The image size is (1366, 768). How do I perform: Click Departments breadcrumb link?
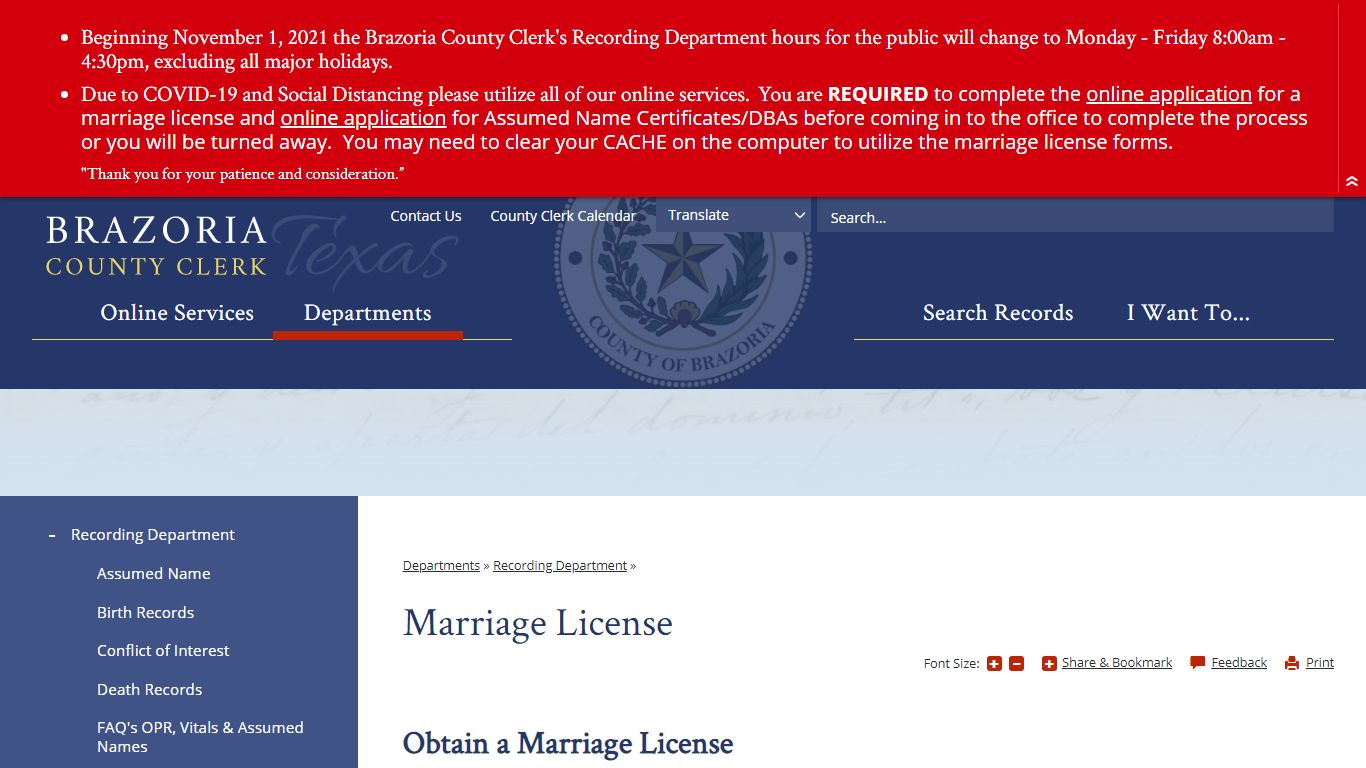[441, 566]
